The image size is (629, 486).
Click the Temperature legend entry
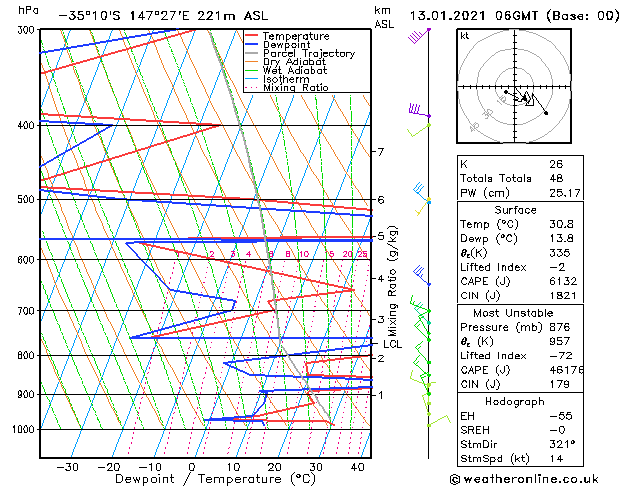click(296, 36)
